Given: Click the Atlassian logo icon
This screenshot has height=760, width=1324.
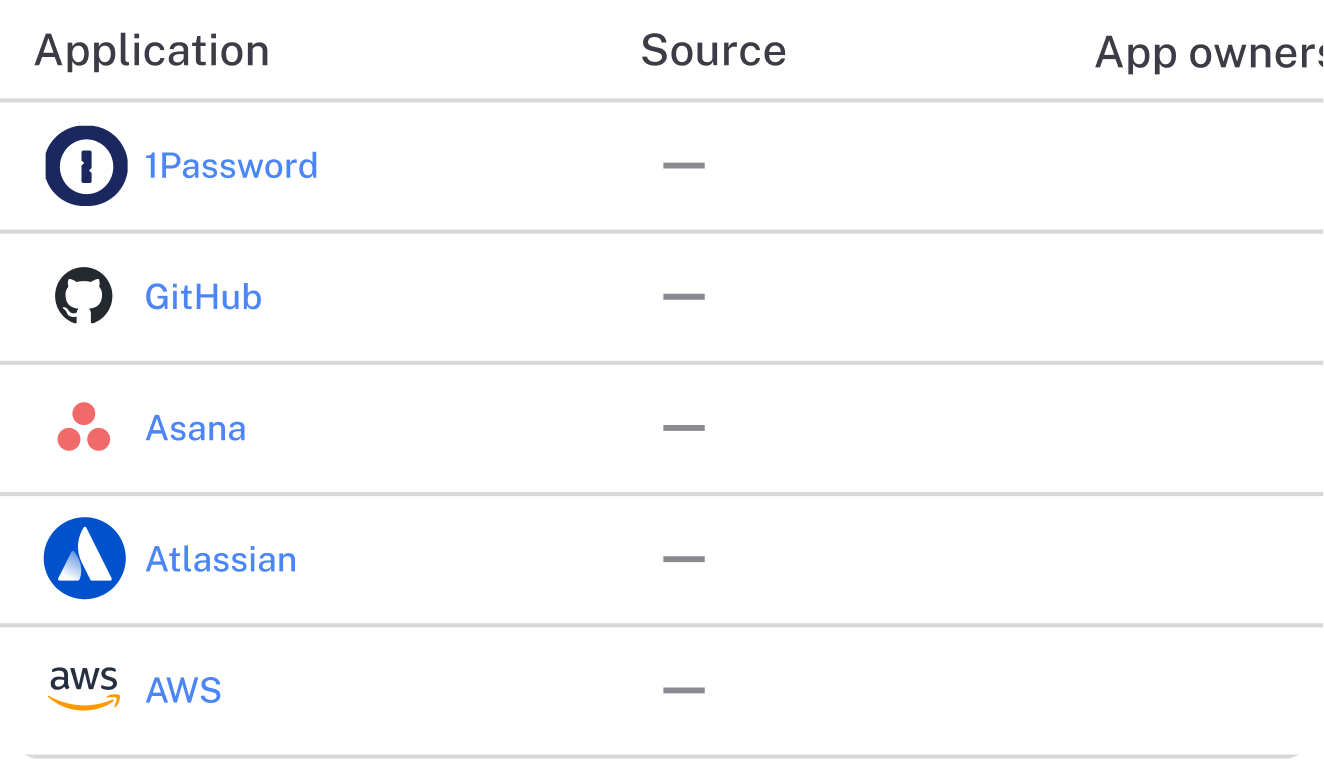Looking at the screenshot, I should pyautogui.click(x=85, y=559).
